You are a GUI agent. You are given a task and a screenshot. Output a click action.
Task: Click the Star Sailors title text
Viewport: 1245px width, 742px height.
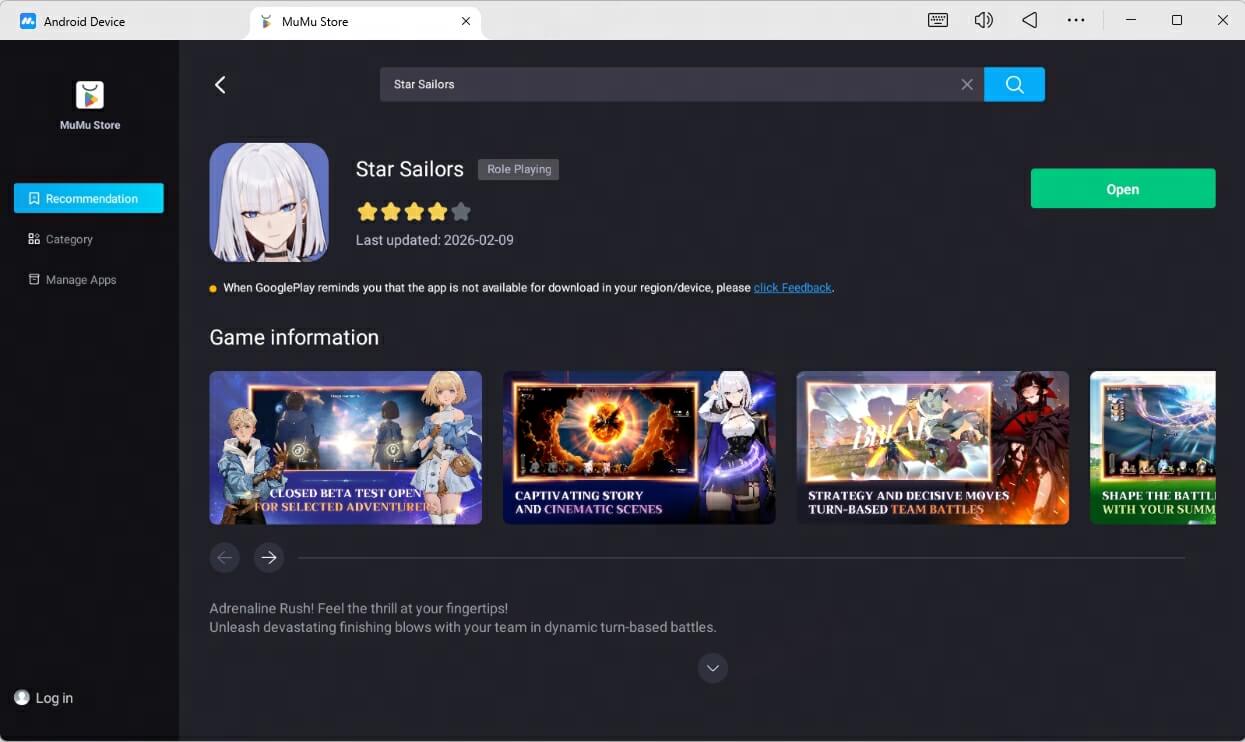[410, 169]
